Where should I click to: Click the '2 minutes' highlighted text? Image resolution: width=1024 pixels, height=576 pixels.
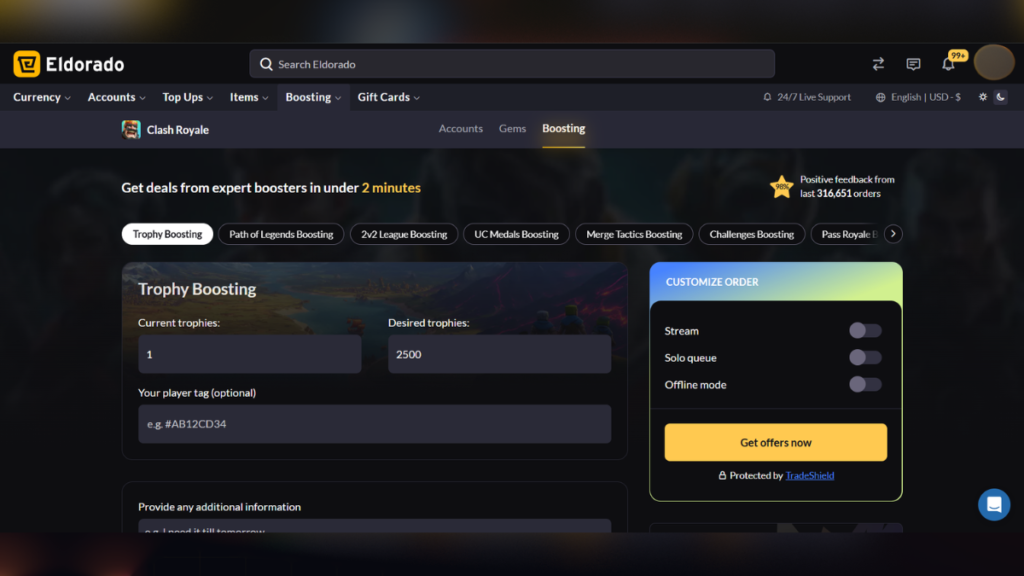click(x=391, y=187)
